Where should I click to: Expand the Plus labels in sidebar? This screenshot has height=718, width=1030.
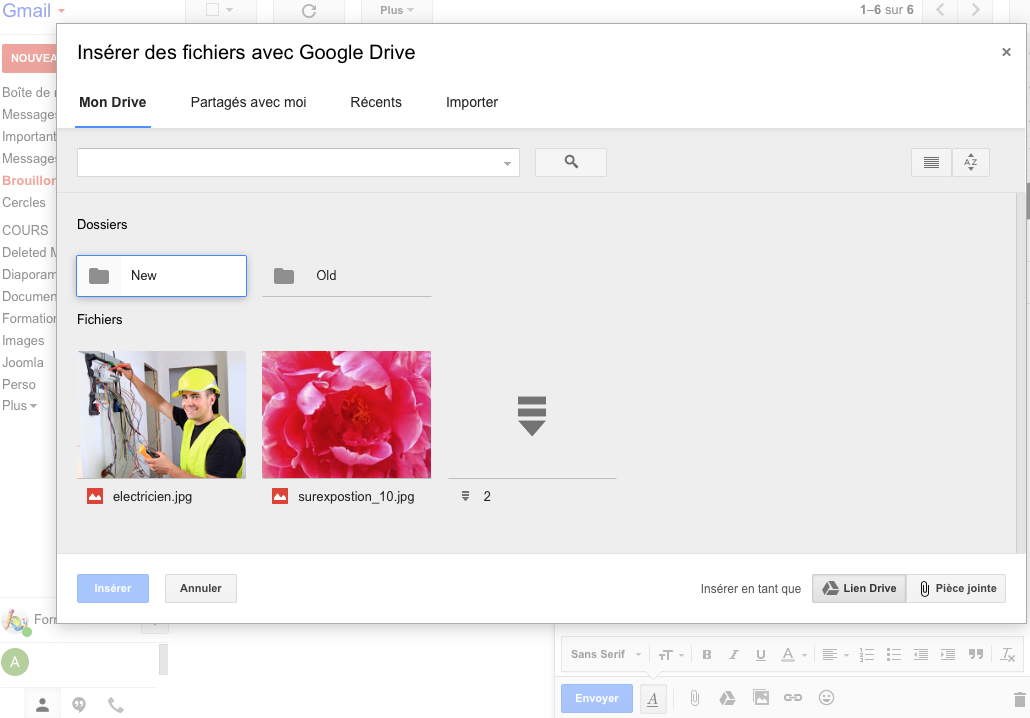click(19, 406)
